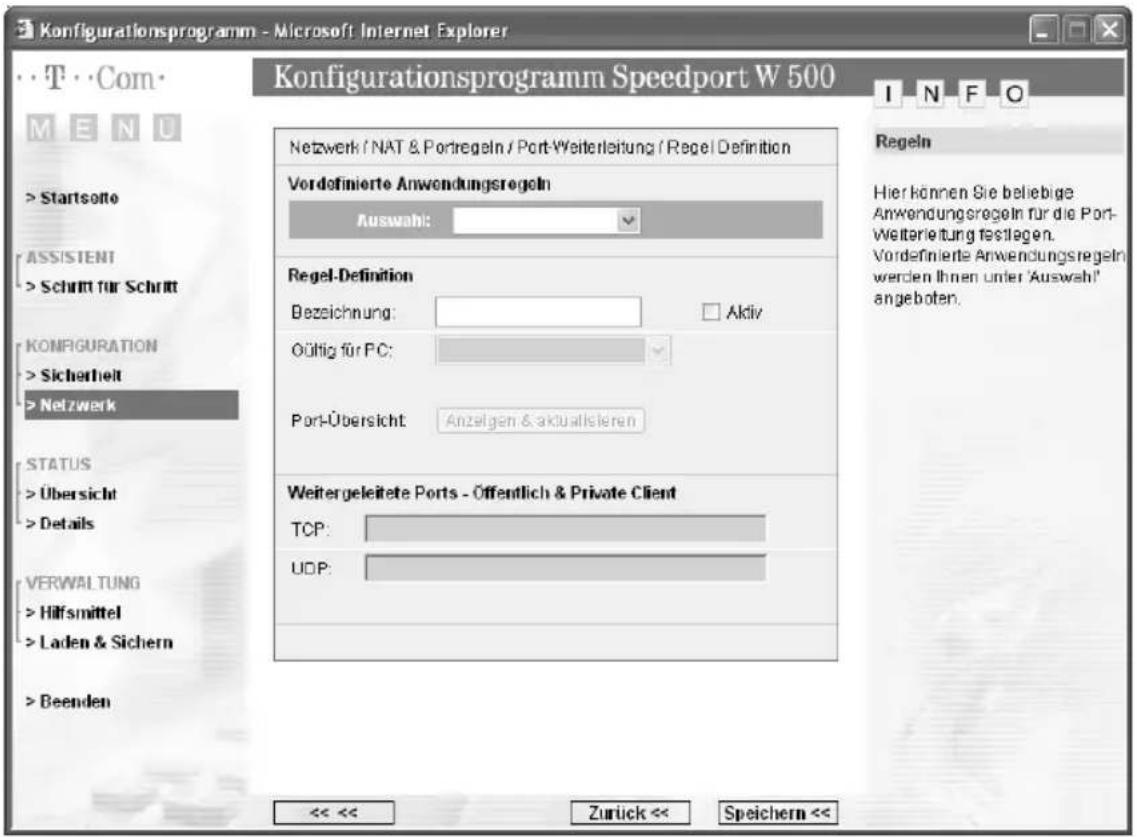Click the Internet Explorer title bar icon
The image size is (1137, 837).
coord(25,30)
